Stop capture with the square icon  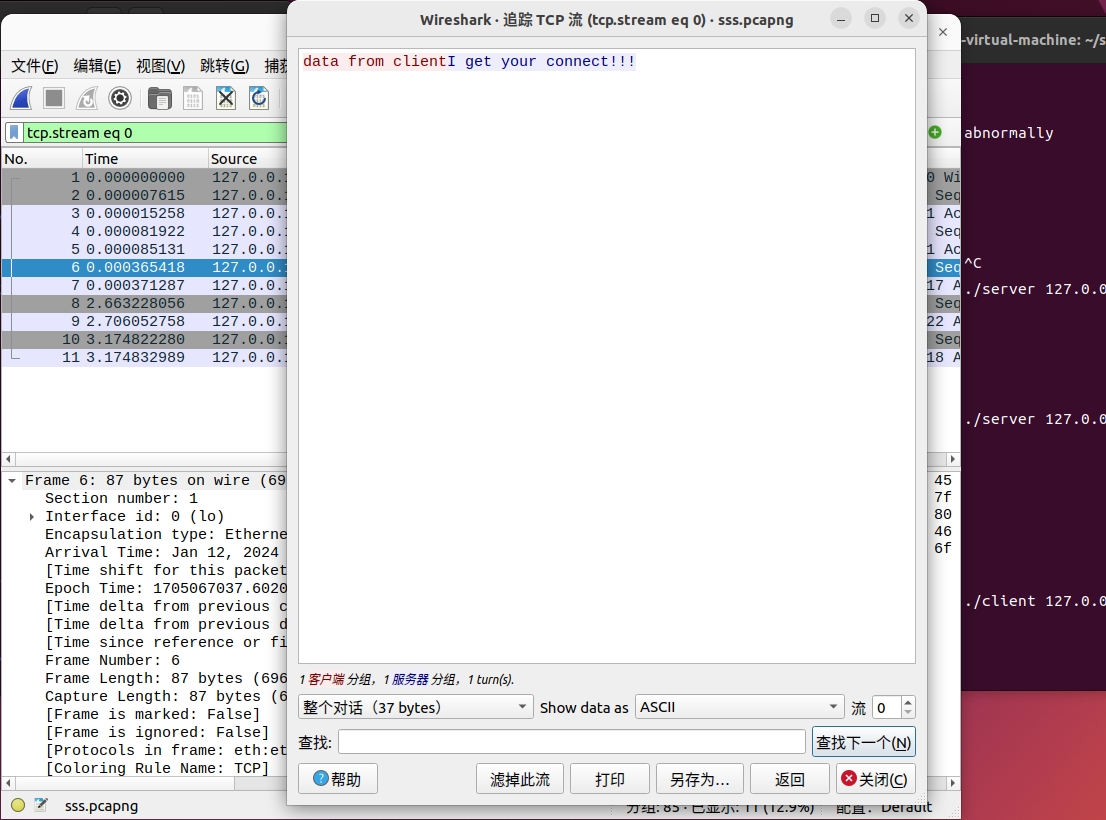54,98
